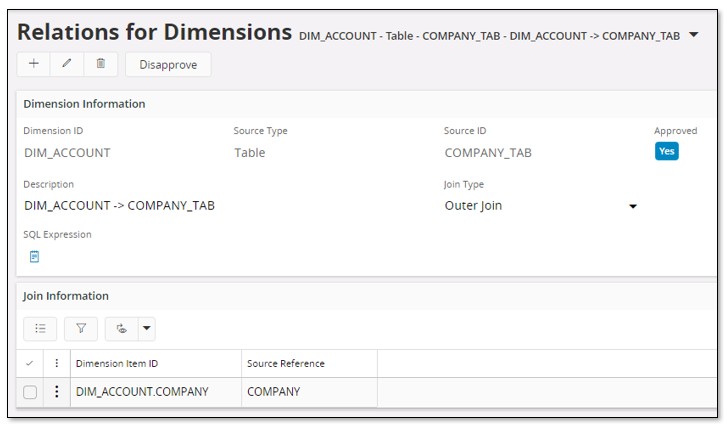Viewport: 724px width, 424px height.
Task: Click the pencil edit icon
Action: pyautogui.click(x=67, y=64)
